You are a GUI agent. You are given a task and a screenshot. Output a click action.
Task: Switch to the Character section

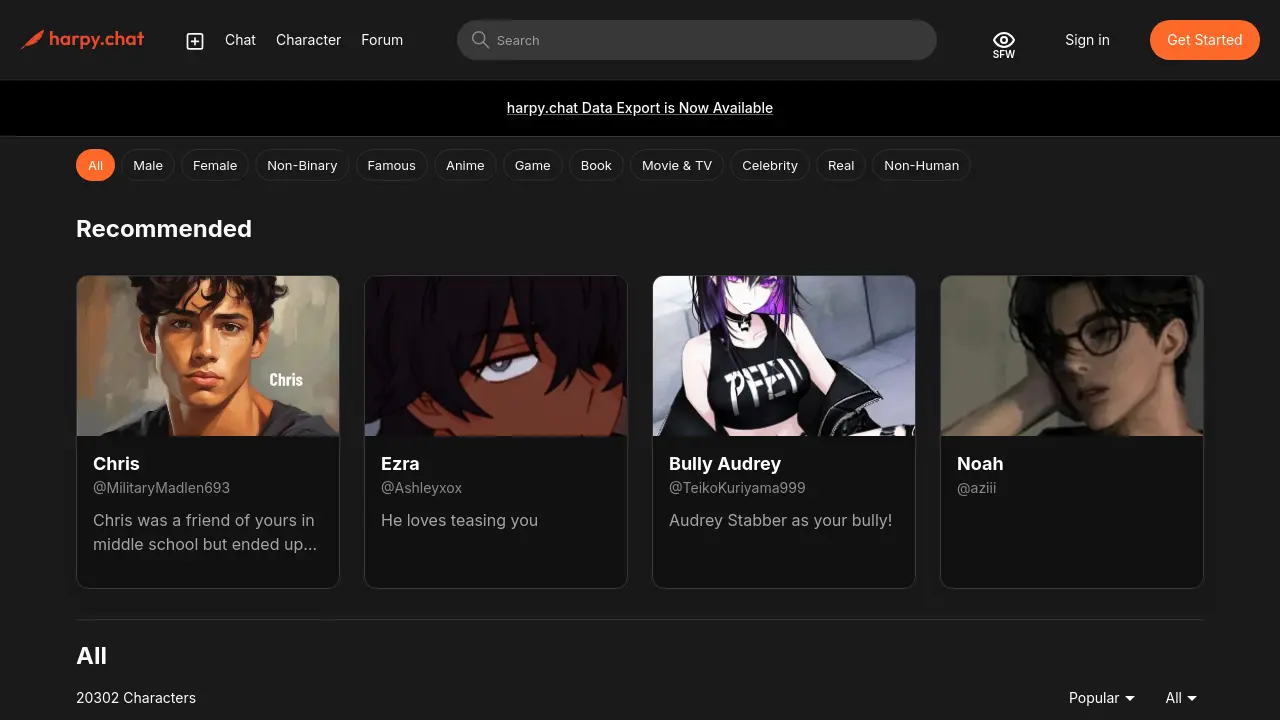308,40
